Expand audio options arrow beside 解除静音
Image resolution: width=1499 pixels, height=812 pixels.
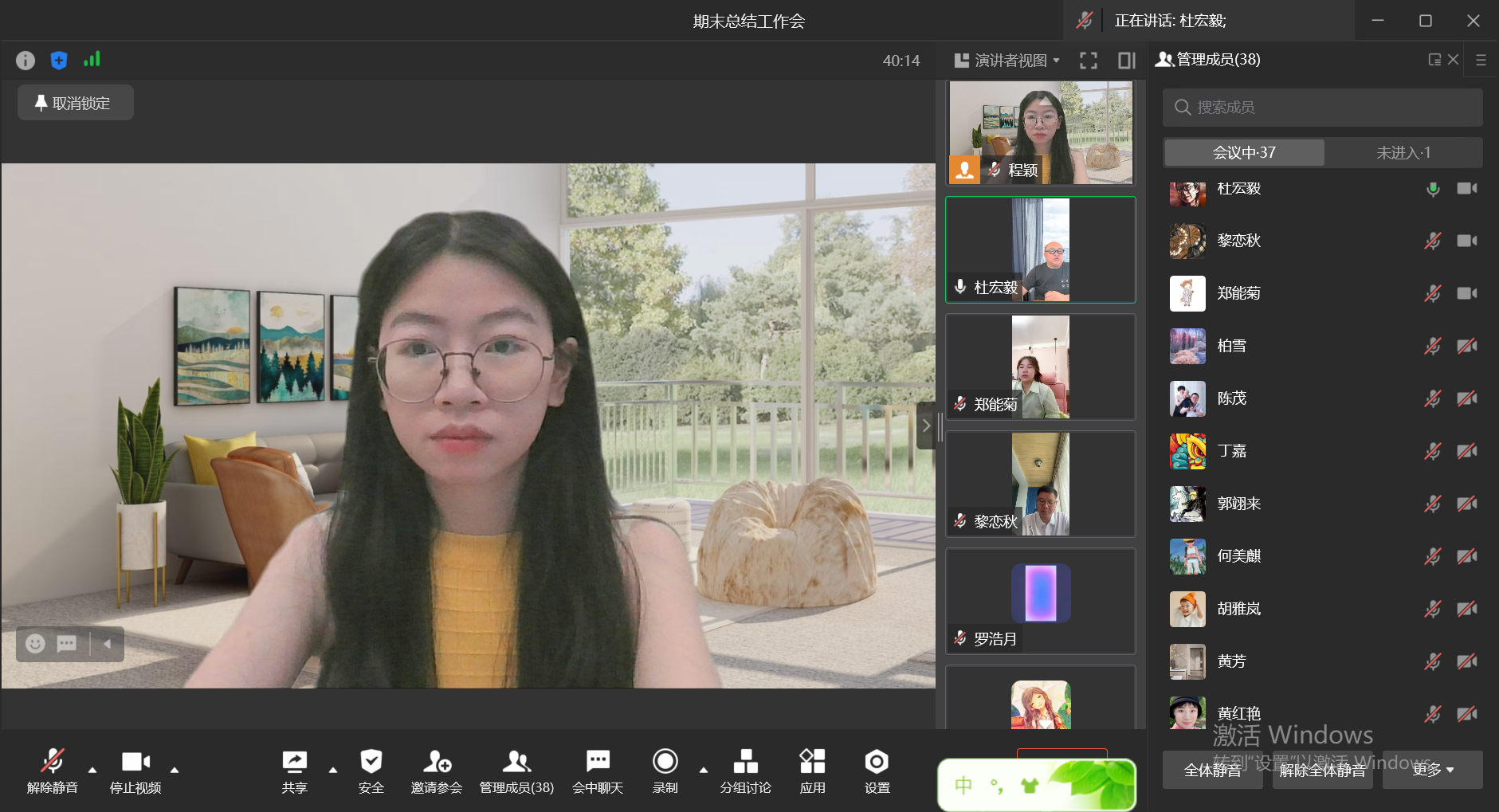point(92,770)
